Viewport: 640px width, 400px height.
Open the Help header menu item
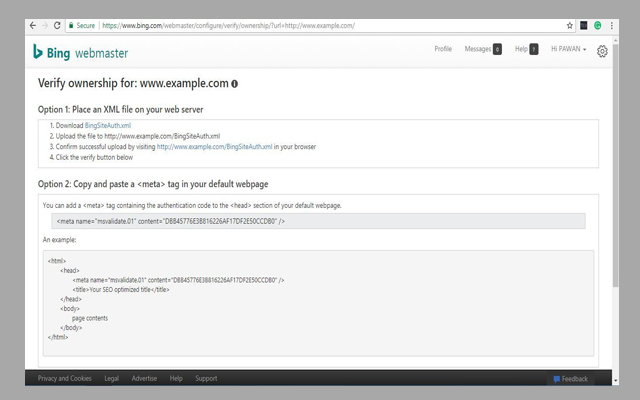pos(521,49)
